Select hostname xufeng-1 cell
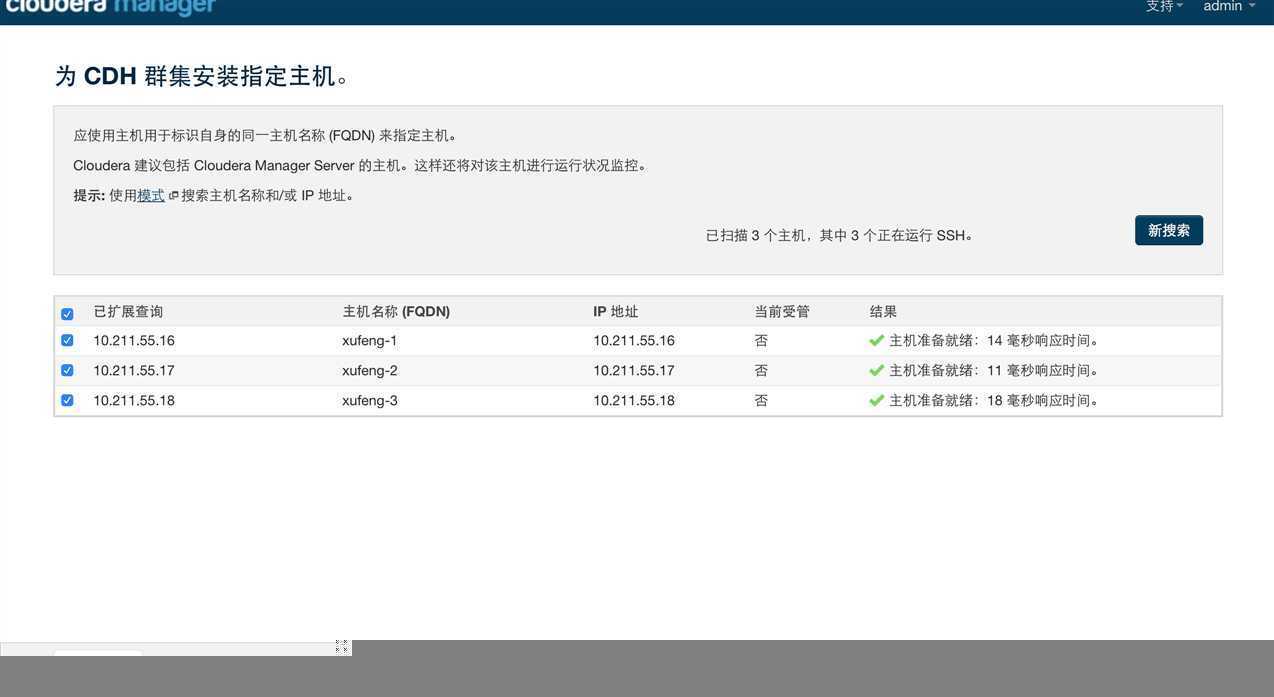1274x697 pixels. [370, 341]
